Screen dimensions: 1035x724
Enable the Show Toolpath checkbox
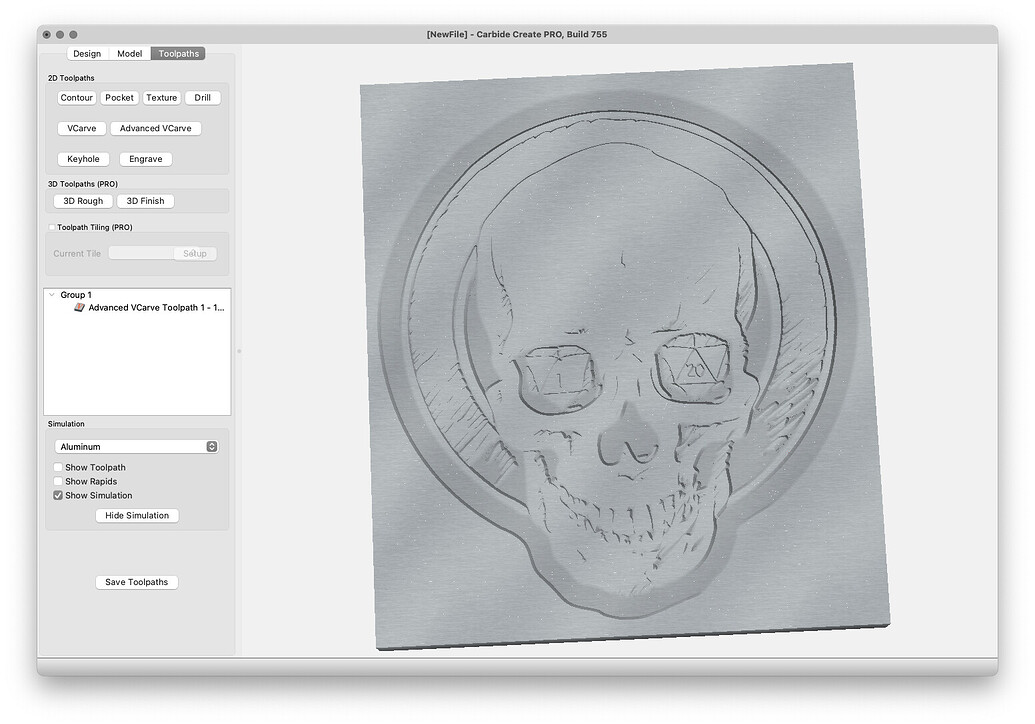coord(58,467)
